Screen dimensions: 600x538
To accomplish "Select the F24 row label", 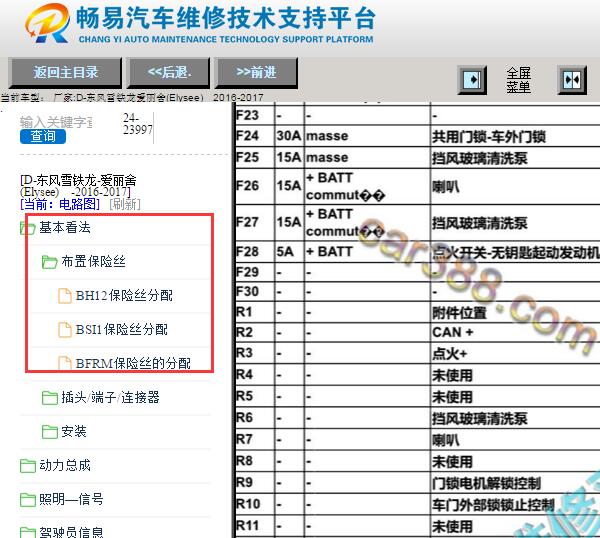I will pos(247,136).
